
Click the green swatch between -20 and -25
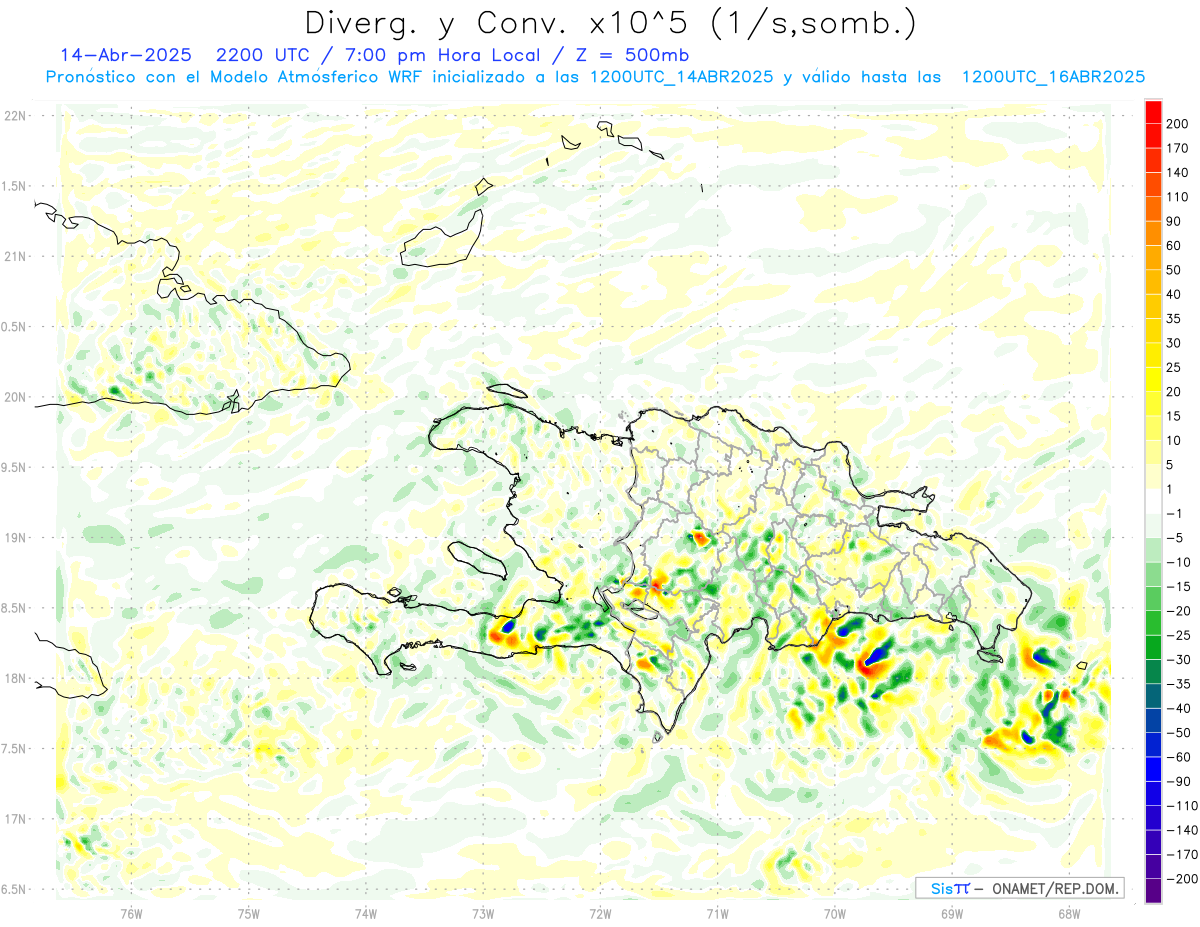pyautogui.click(x=1153, y=623)
